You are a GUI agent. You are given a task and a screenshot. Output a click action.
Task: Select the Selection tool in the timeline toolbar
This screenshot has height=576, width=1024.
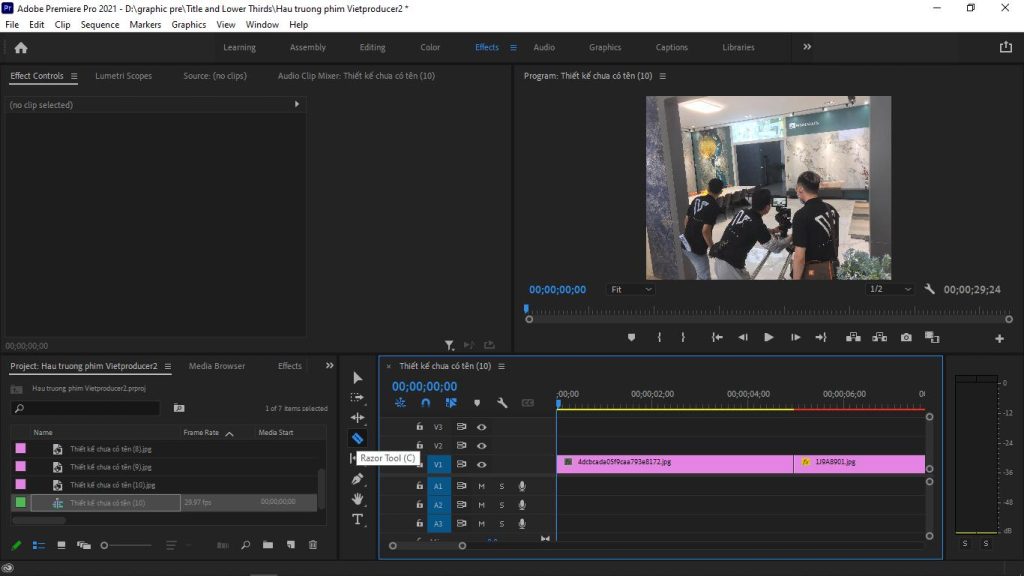coord(357,378)
